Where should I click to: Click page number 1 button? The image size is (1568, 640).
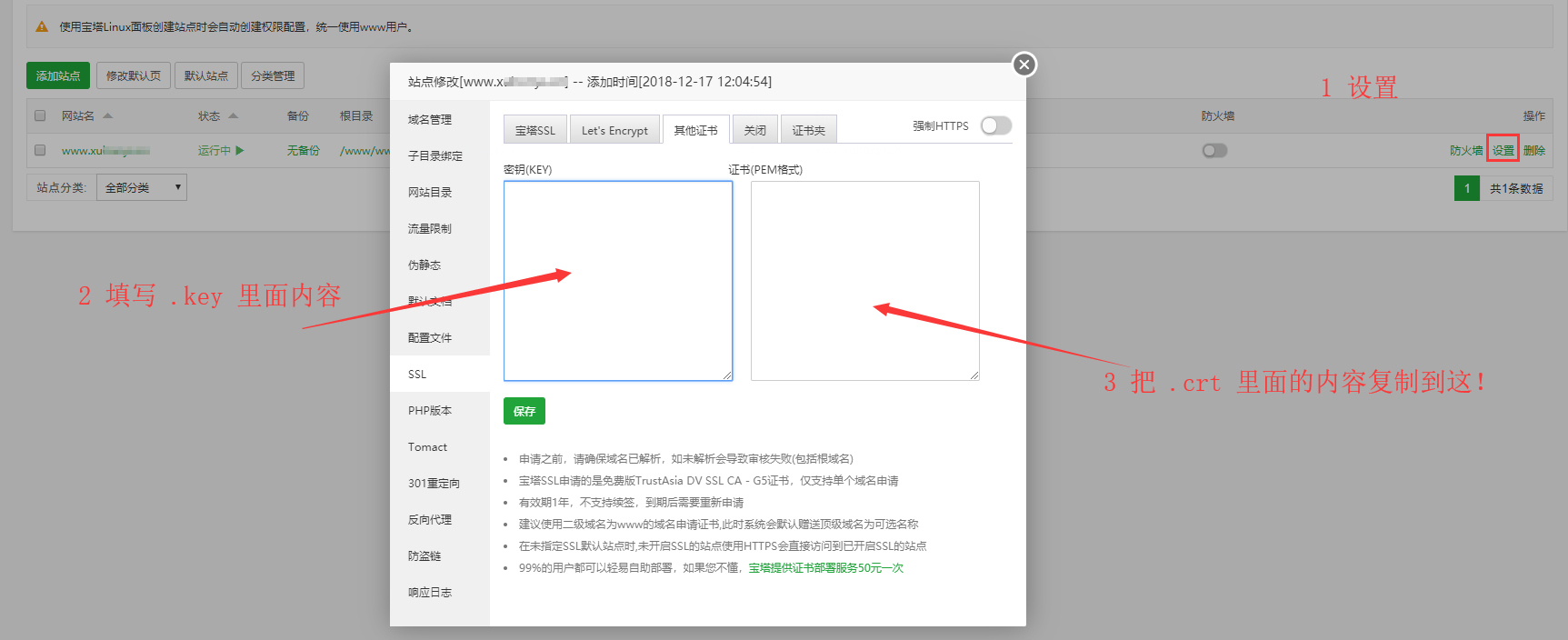pos(1467,188)
